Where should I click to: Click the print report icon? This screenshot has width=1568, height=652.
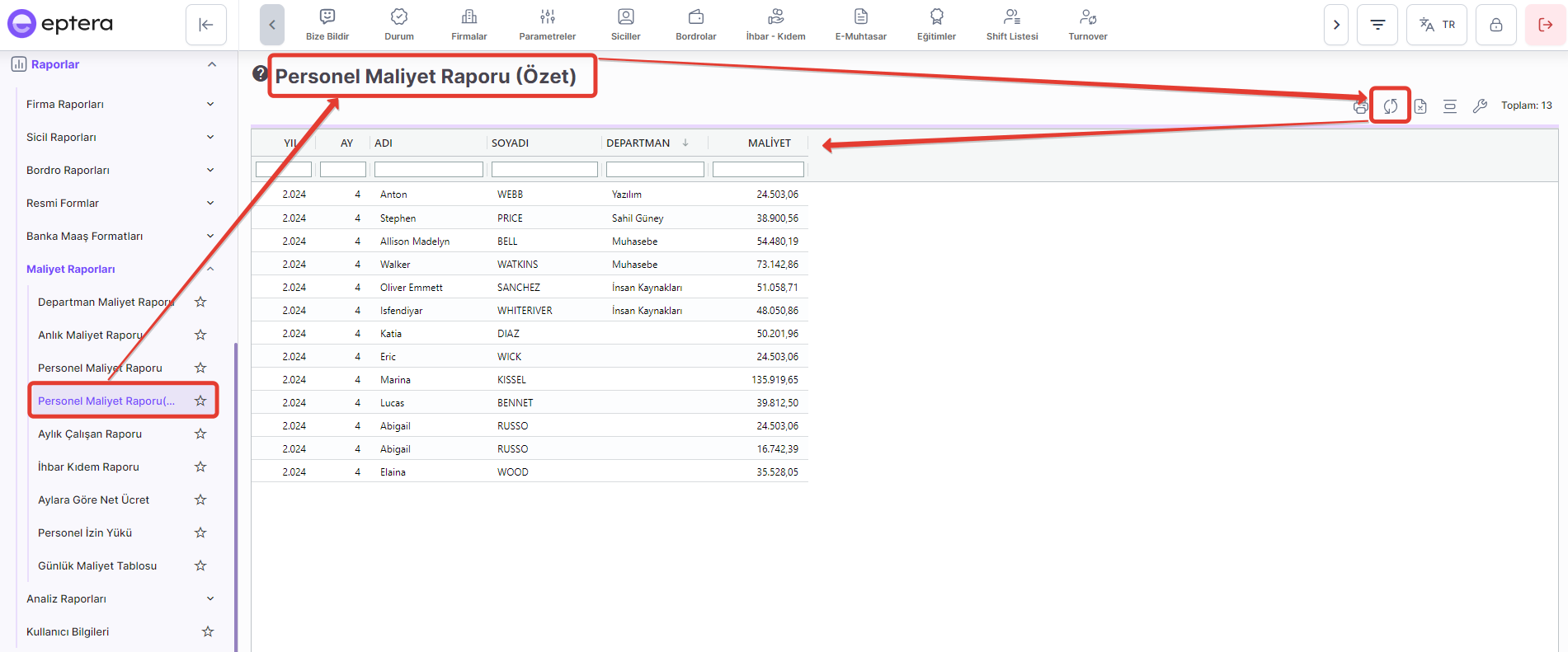[x=1360, y=106]
